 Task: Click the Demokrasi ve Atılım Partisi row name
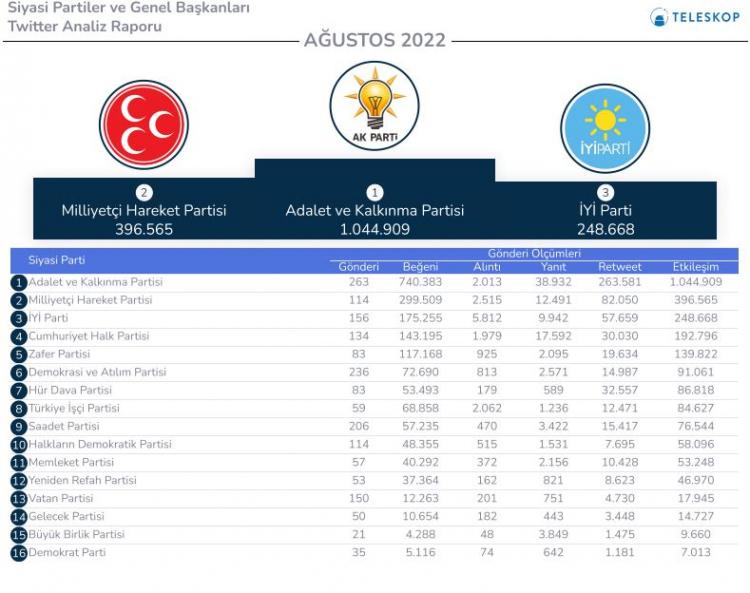[97, 372]
